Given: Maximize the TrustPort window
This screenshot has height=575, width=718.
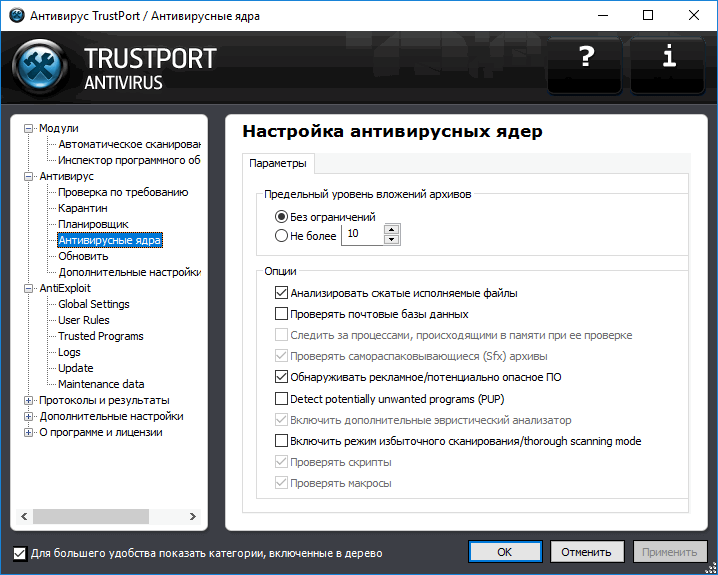Looking at the screenshot, I should pos(648,16).
